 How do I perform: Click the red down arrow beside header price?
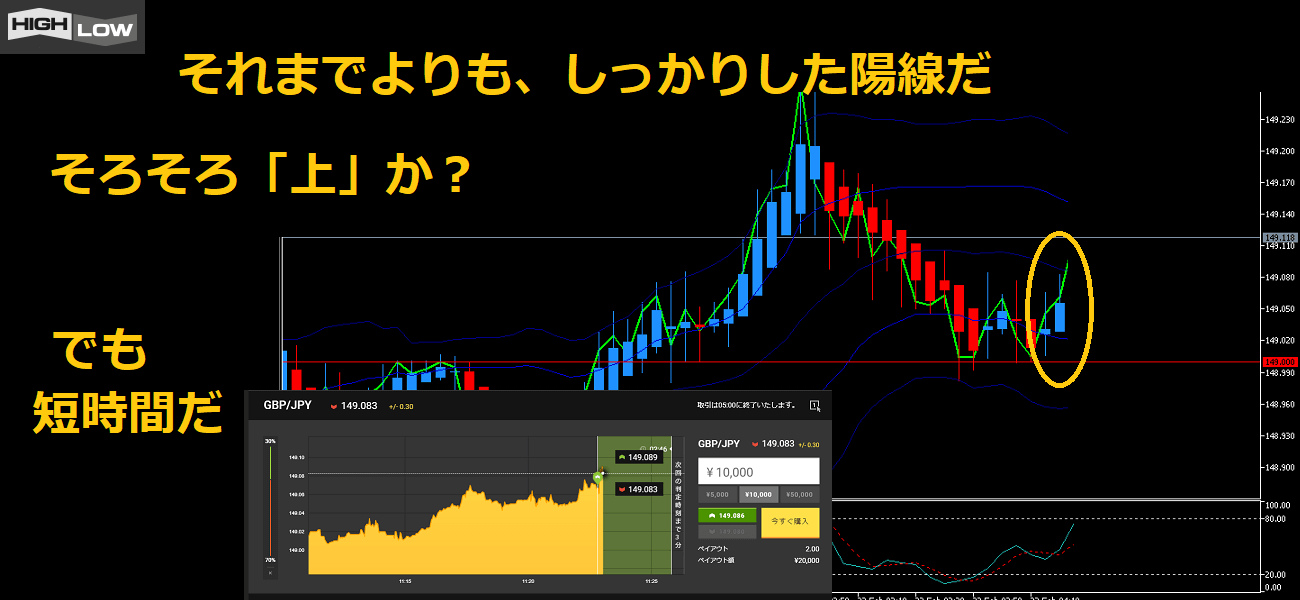click(x=333, y=406)
